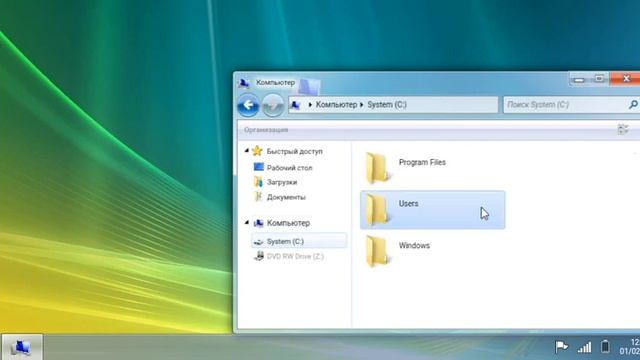
Task: Click the Users name text
Action: (x=408, y=204)
